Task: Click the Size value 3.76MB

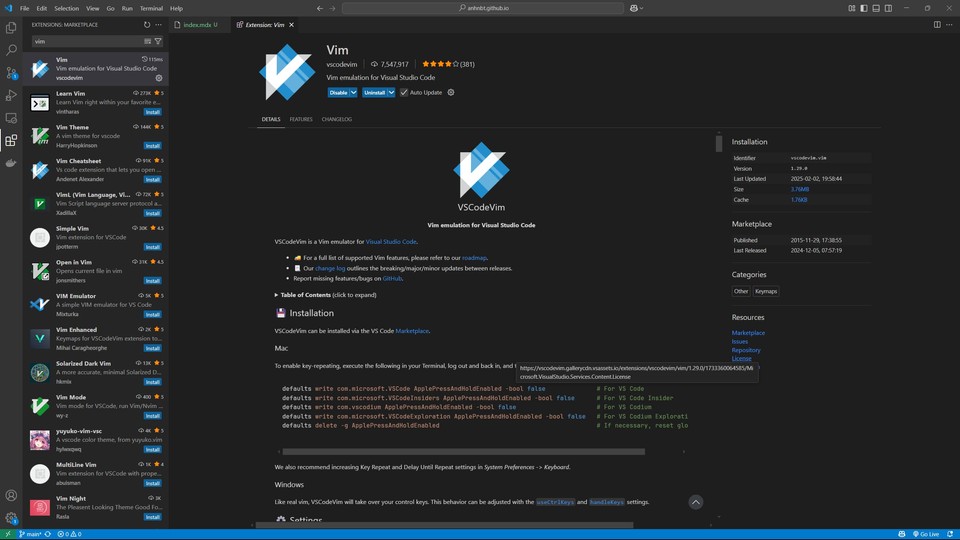Action: [800, 189]
